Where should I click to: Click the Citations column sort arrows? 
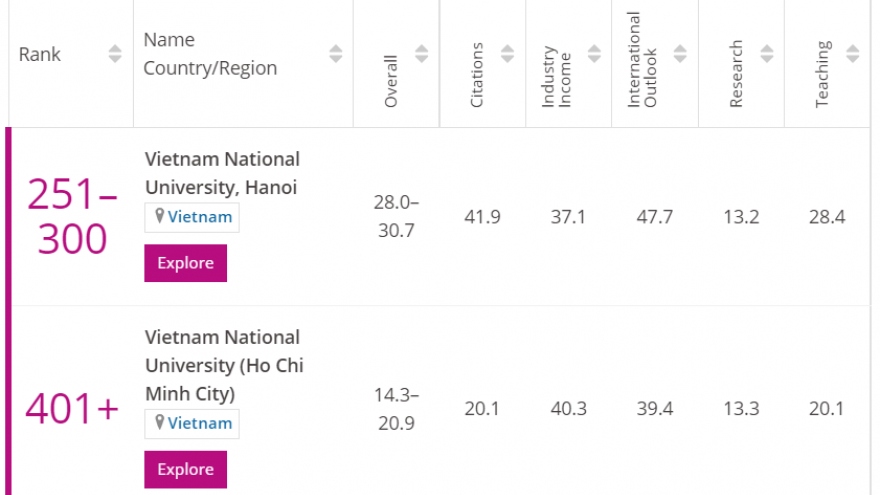(507, 54)
